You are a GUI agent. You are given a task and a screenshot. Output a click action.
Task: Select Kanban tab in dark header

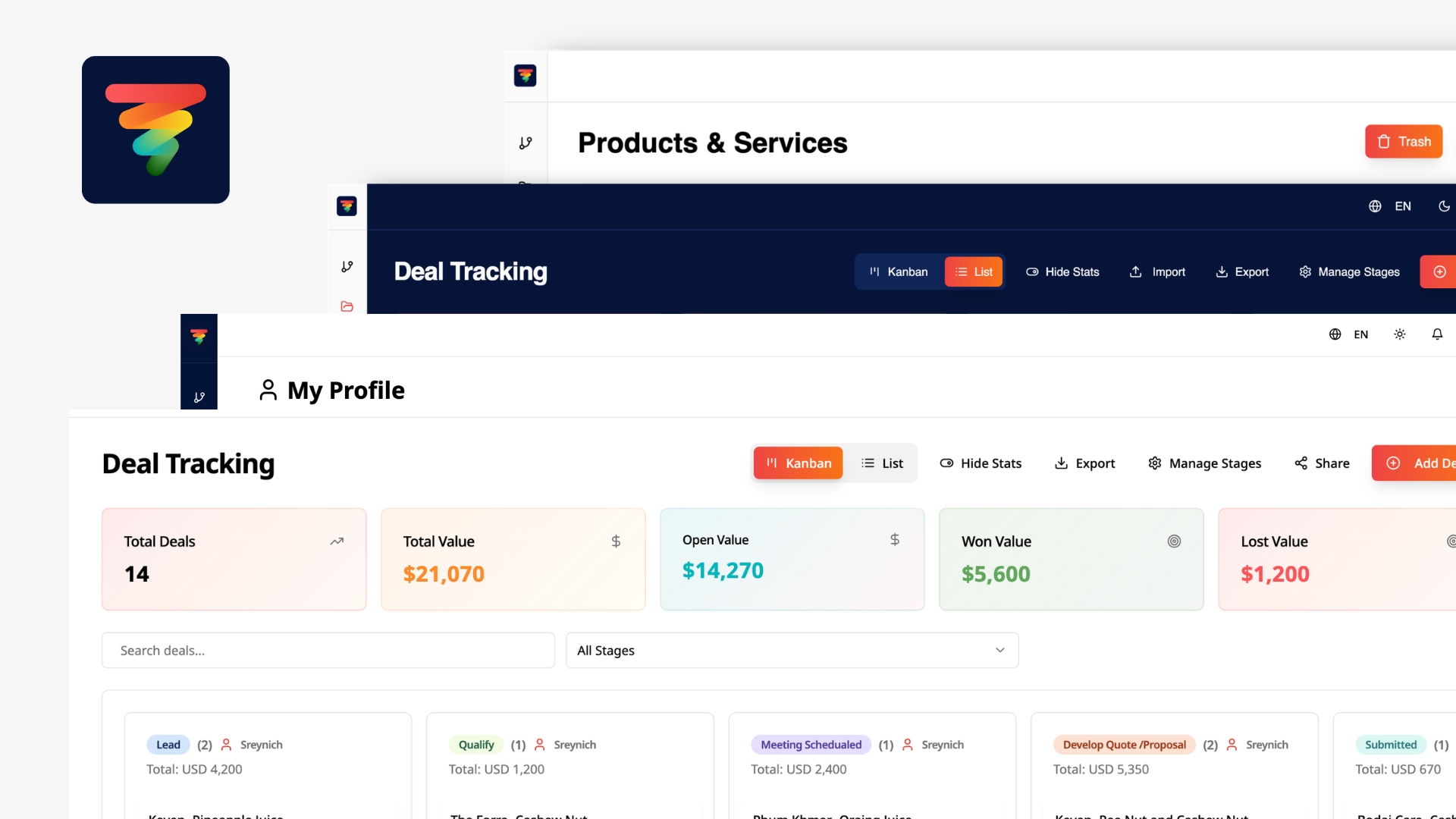pyautogui.click(x=899, y=272)
